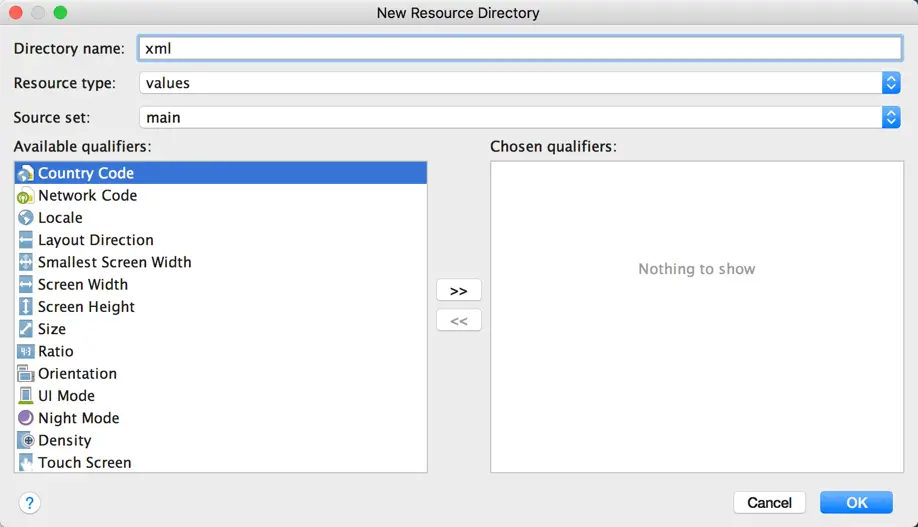Click the Ratio qualifier icon
The height and width of the screenshot is (527, 918).
click(x=25, y=351)
